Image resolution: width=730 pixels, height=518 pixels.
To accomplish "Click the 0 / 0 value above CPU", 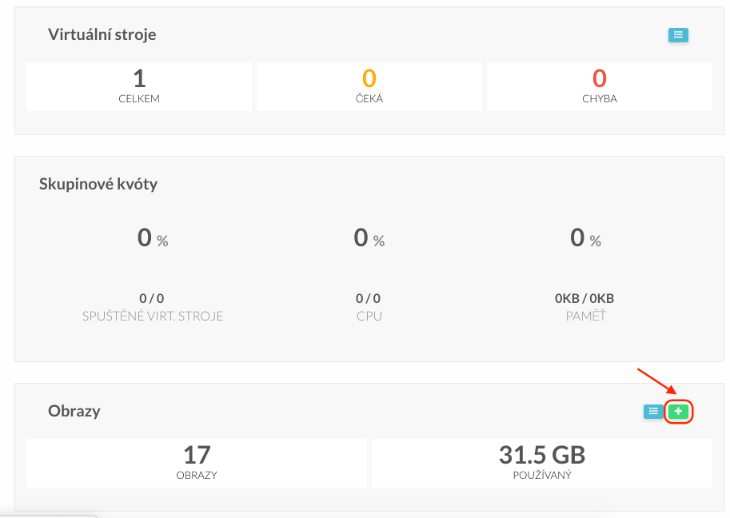I will click(368, 298).
